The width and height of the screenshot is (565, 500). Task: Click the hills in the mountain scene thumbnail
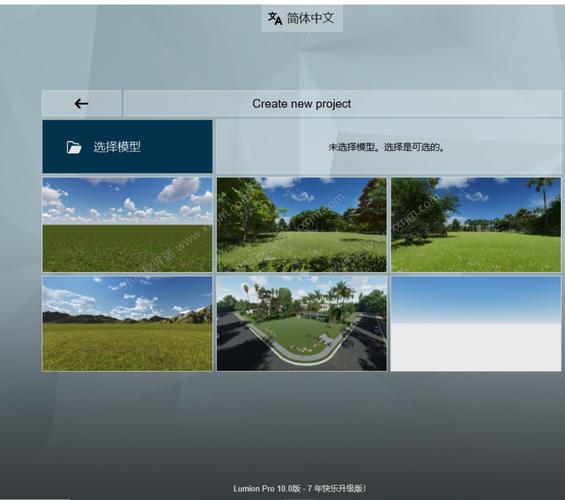click(127, 316)
